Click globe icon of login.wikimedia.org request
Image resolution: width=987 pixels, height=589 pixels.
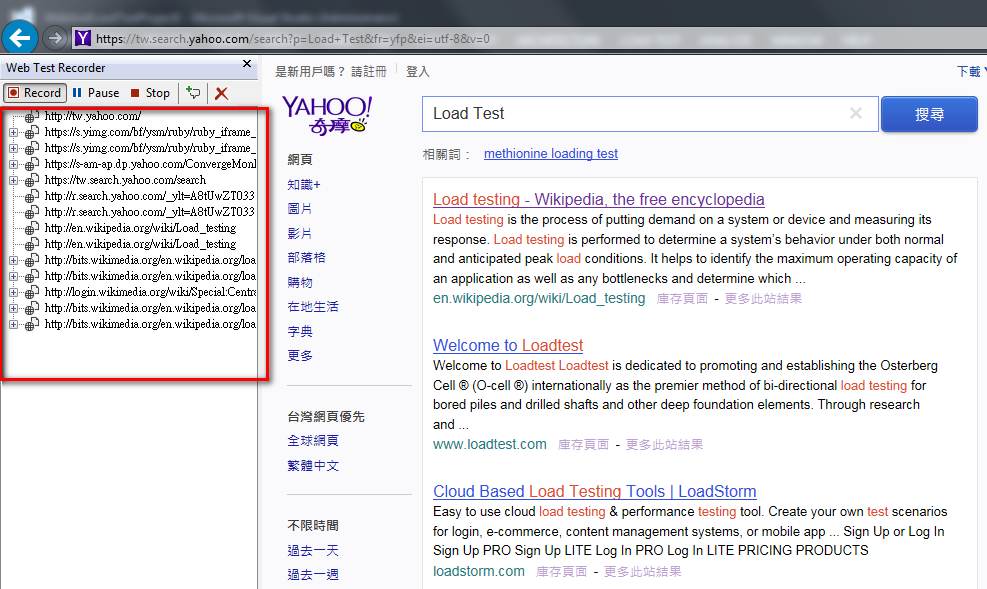[x=31, y=292]
